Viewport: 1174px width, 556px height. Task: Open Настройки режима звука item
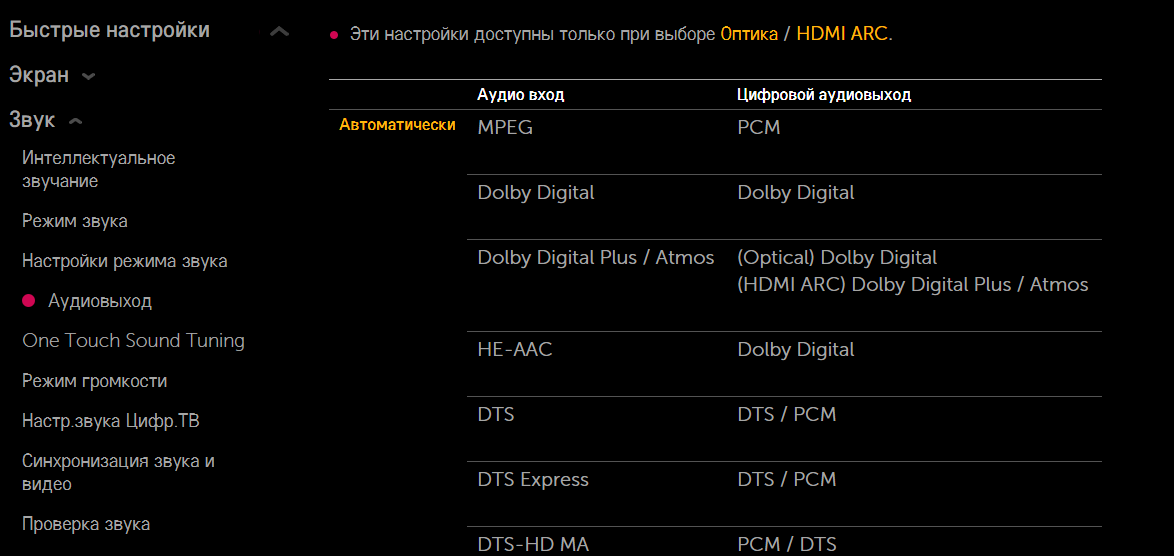click(x=125, y=261)
